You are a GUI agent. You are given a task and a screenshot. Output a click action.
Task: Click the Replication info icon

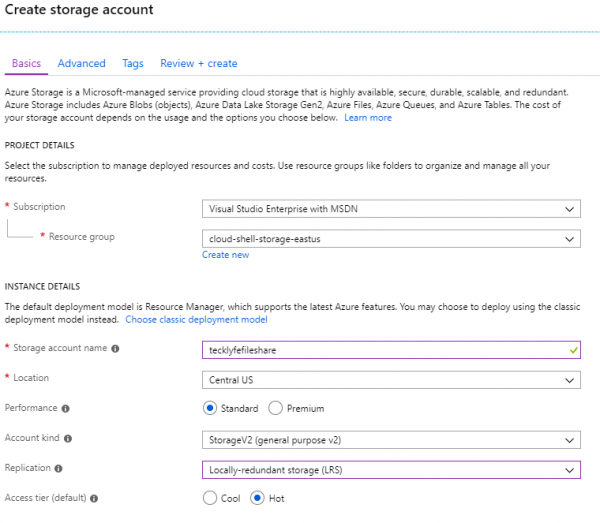coord(58,468)
